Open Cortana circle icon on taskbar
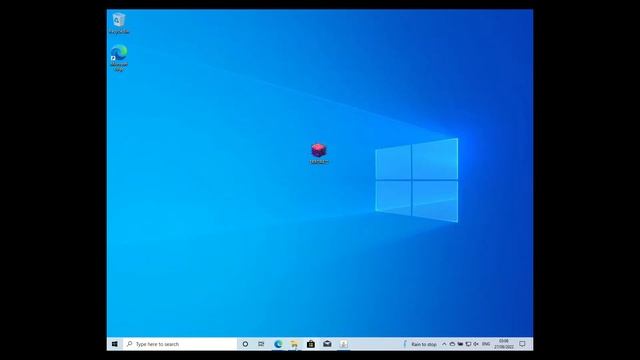This screenshot has height=360, width=640. (x=245, y=344)
